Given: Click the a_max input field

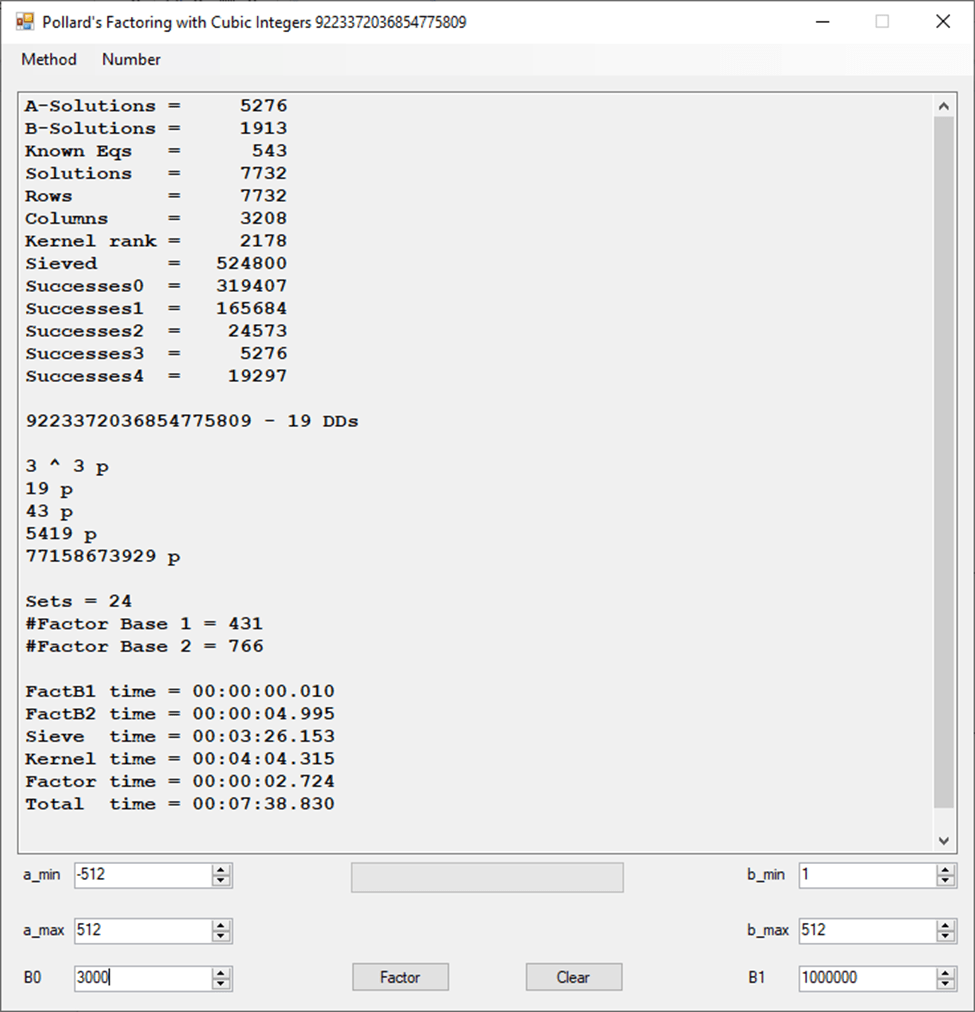Looking at the screenshot, I should tap(142, 930).
